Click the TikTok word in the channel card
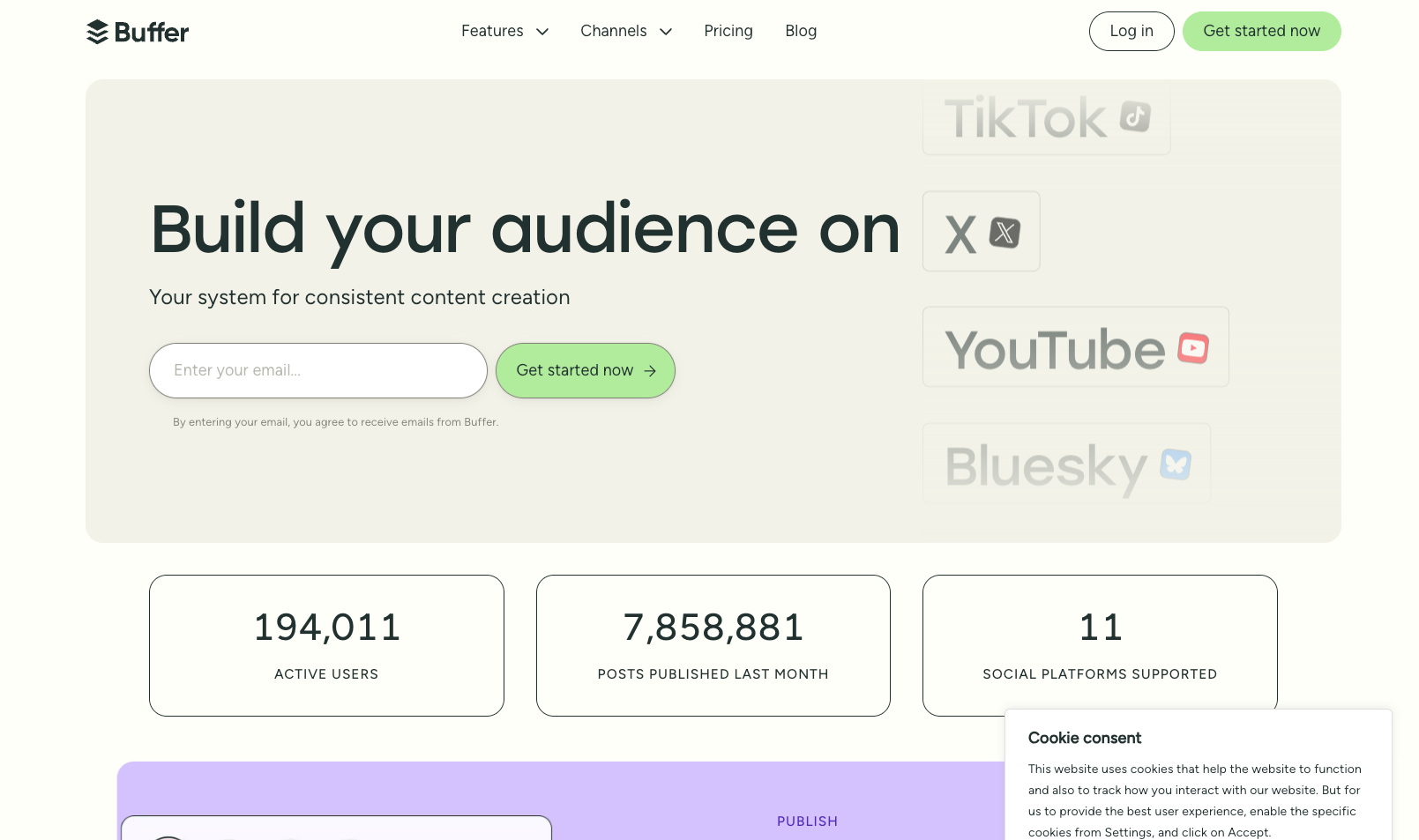Image resolution: width=1419 pixels, height=840 pixels. [1026, 119]
